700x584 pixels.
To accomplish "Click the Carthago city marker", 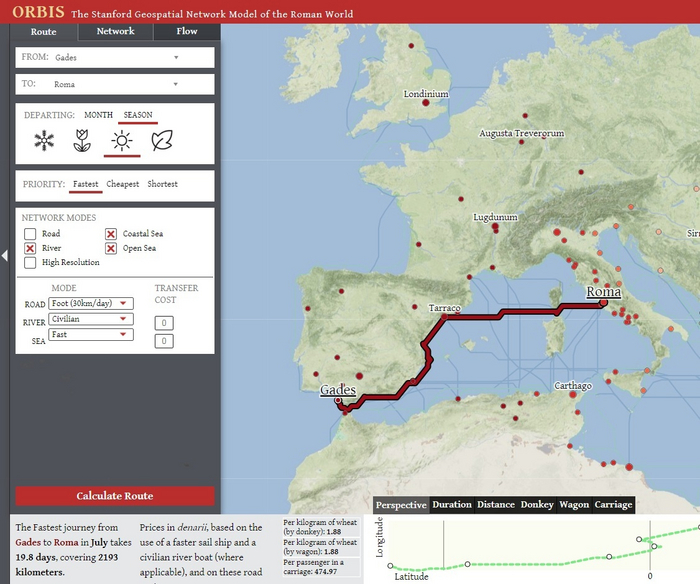I will pos(573,395).
